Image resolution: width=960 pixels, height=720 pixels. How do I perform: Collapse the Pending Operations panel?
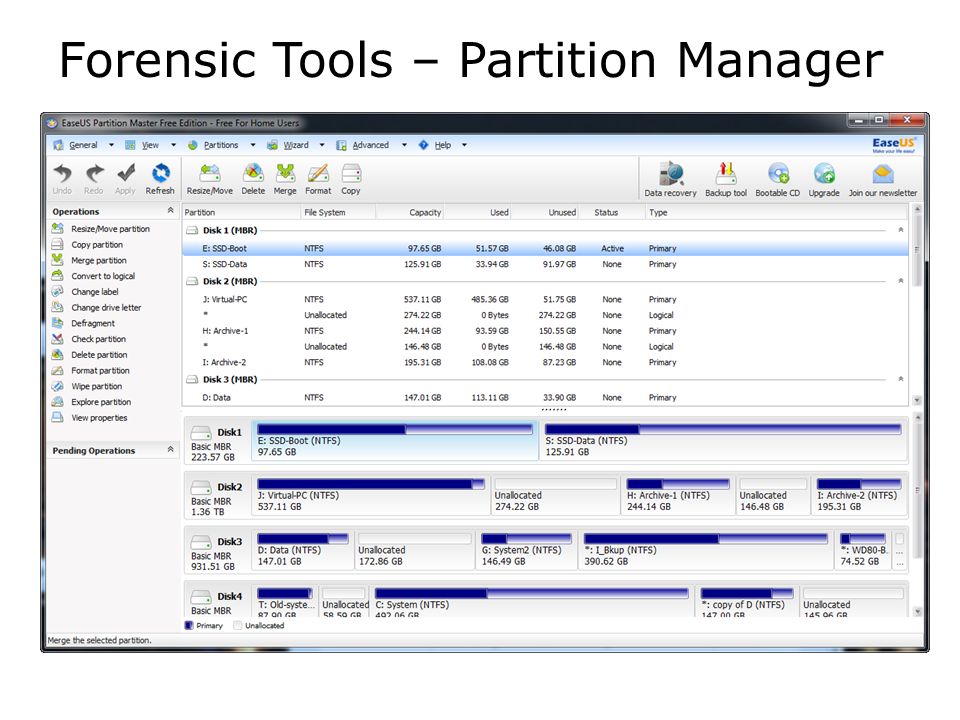(x=170, y=450)
